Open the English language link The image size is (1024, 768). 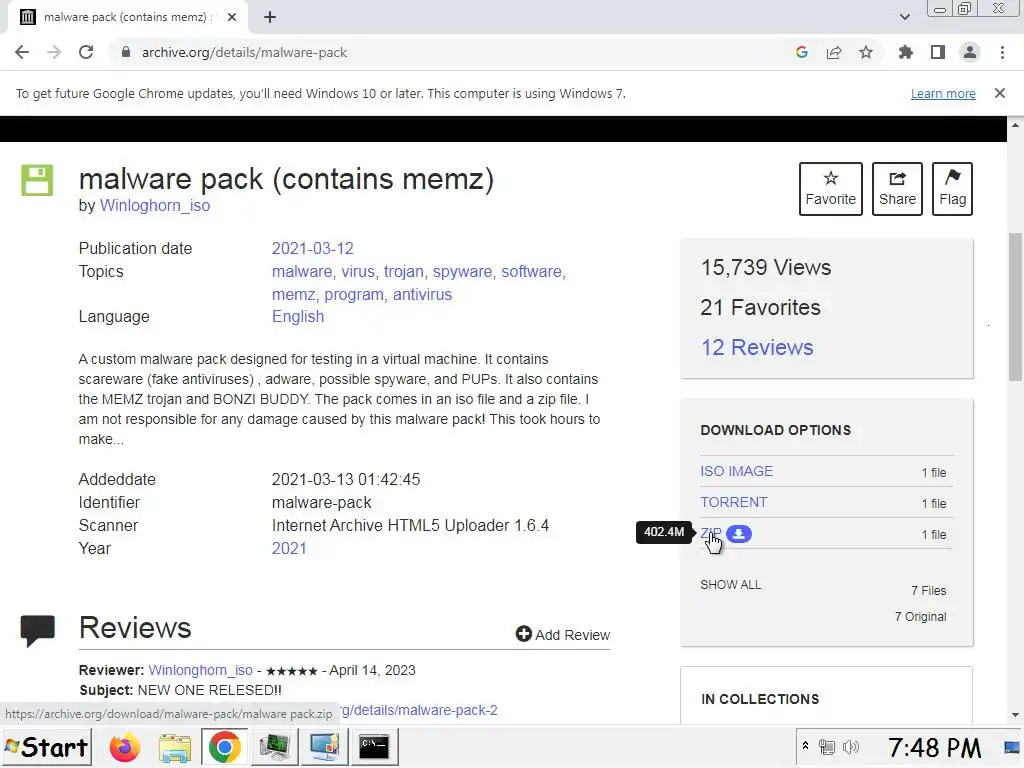(298, 316)
